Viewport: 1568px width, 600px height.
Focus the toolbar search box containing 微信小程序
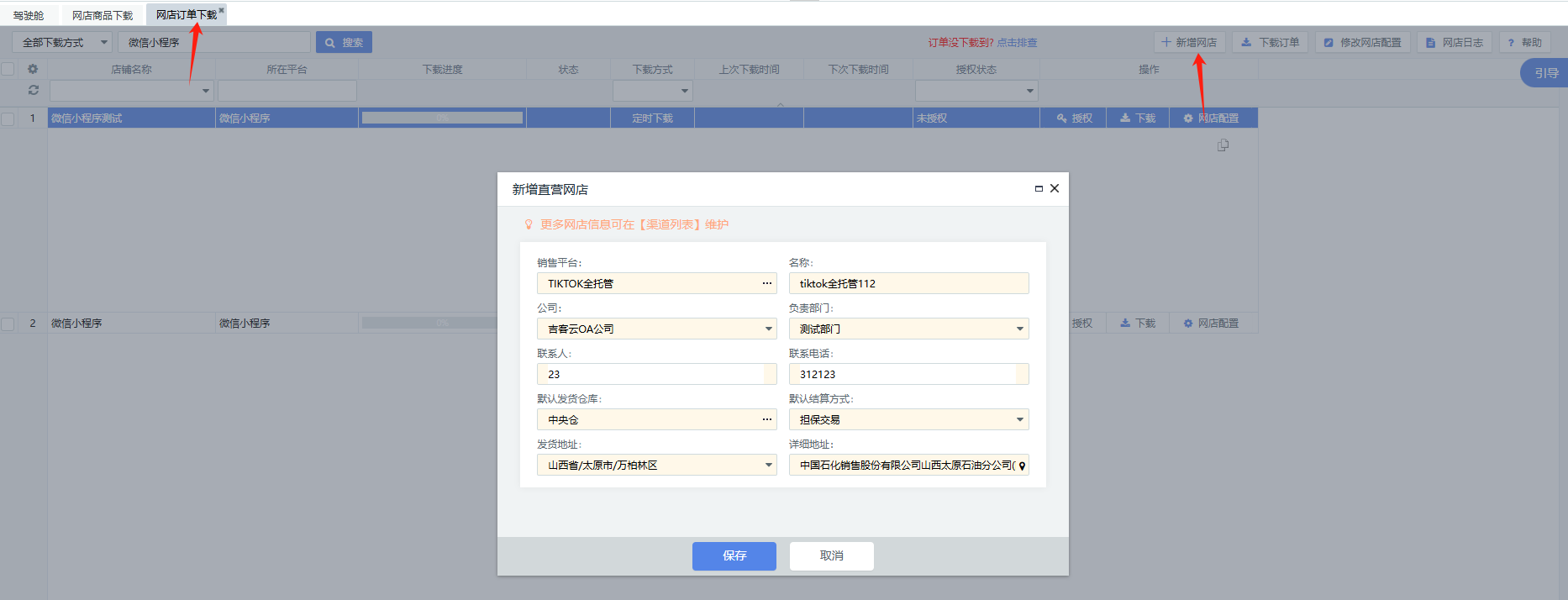pyautogui.click(x=214, y=42)
